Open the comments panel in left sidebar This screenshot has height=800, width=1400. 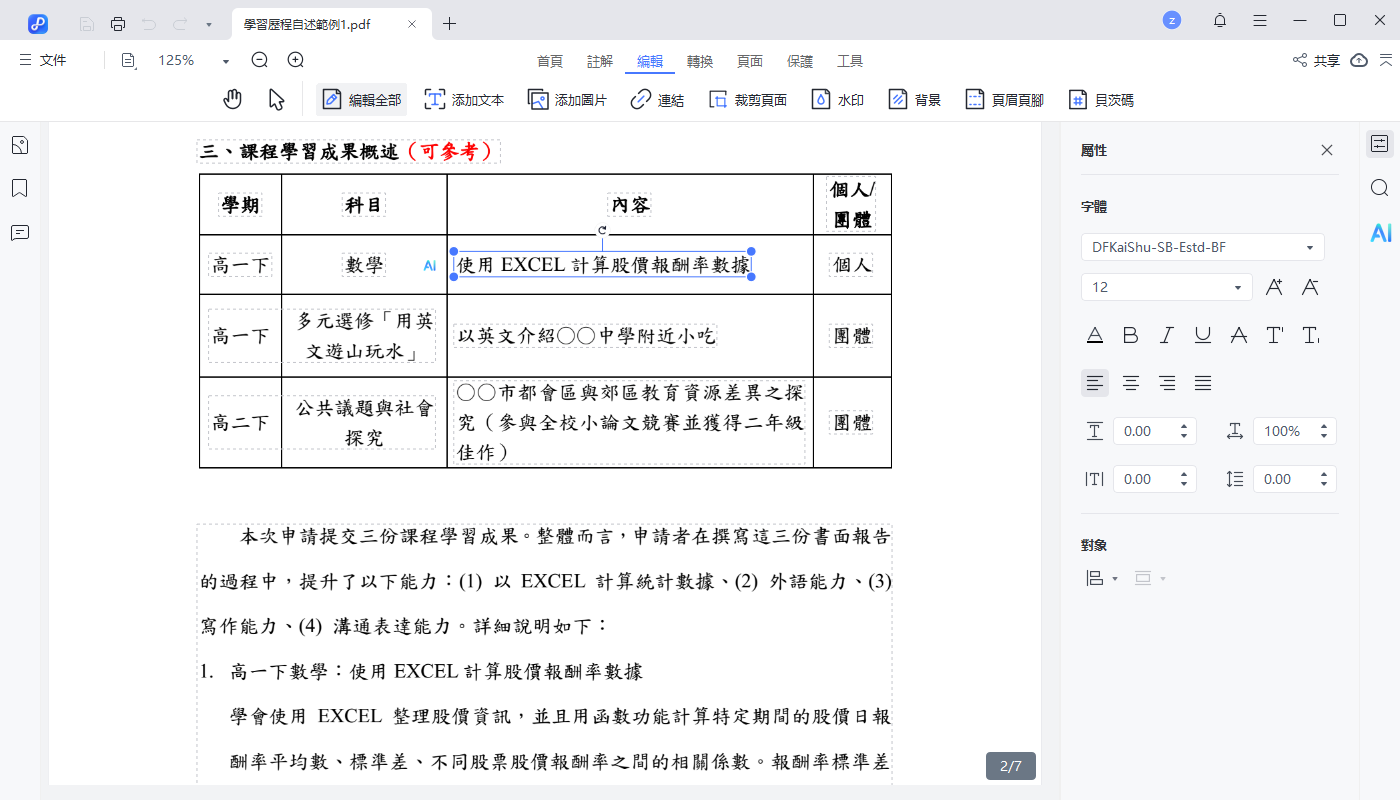[20, 232]
